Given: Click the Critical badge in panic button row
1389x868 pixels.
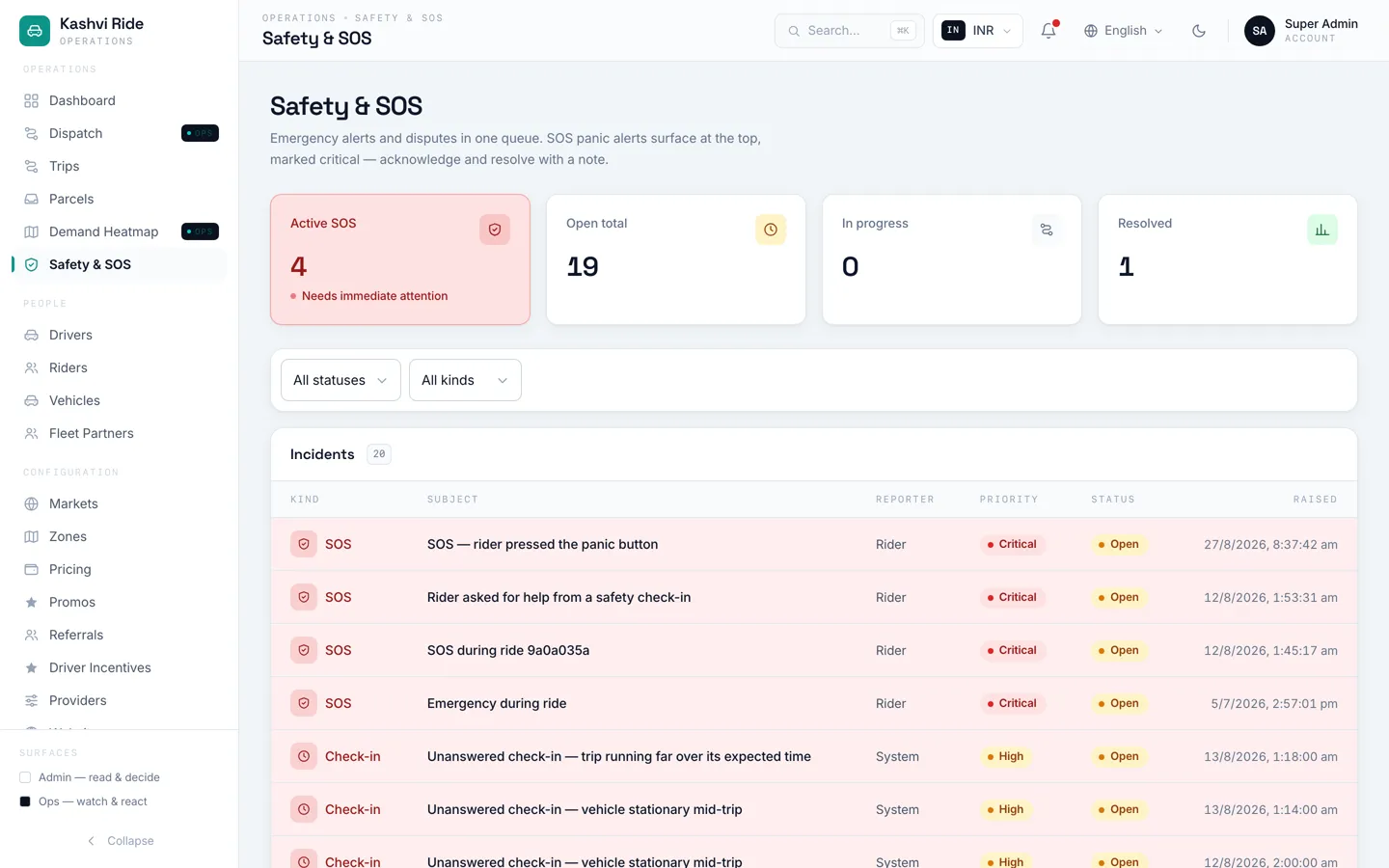Looking at the screenshot, I should coord(1012,544).
